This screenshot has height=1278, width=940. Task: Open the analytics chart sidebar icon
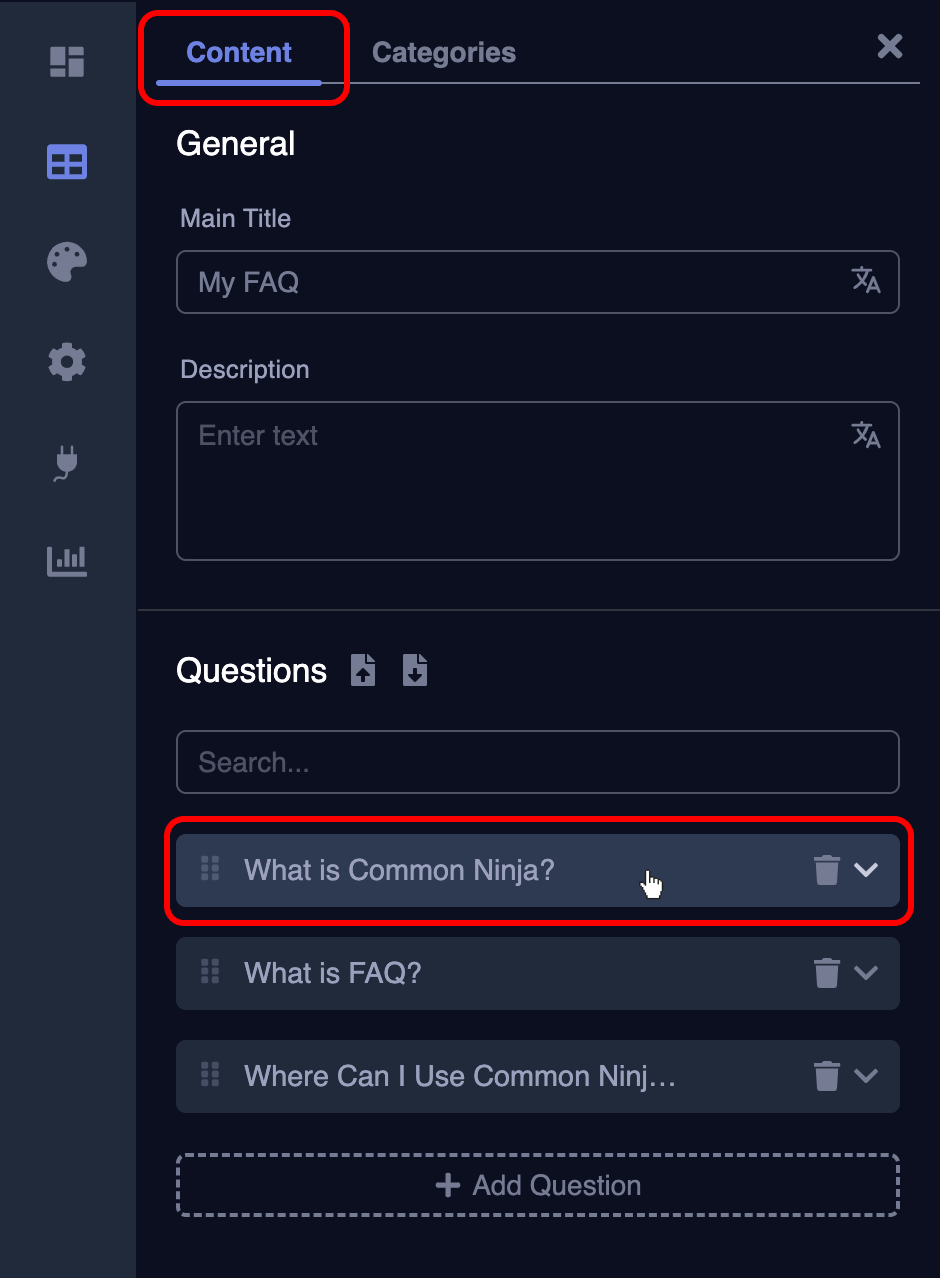point(67,561)
